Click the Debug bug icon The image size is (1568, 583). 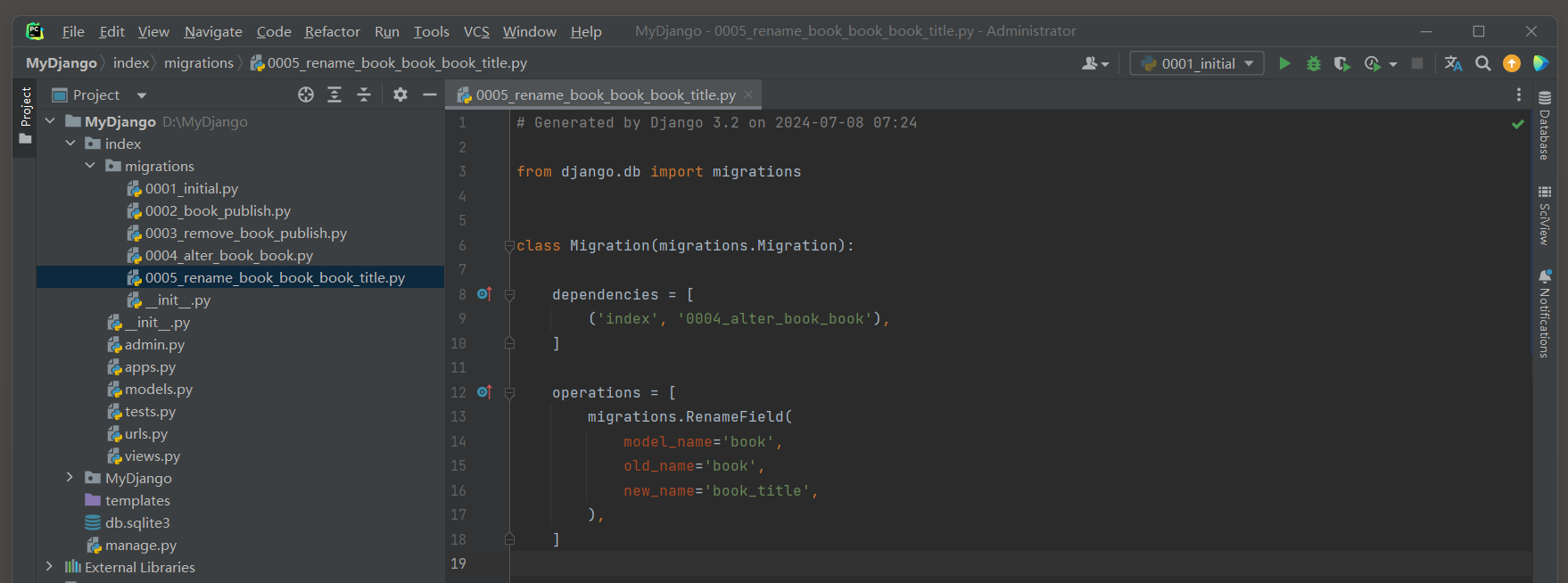click(1313, 63)
